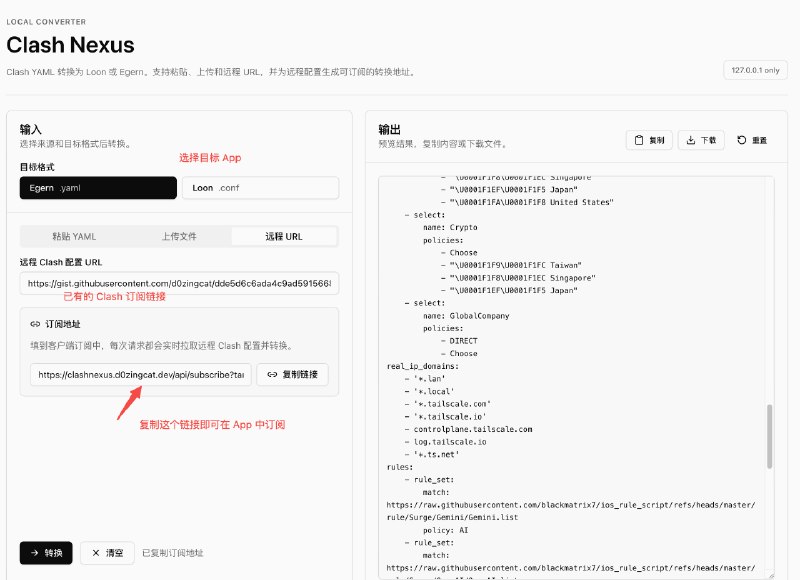The image size is (800, 580).
Task: Click the 'real_ip_domains:' line in output
Action: coord(422,366)
